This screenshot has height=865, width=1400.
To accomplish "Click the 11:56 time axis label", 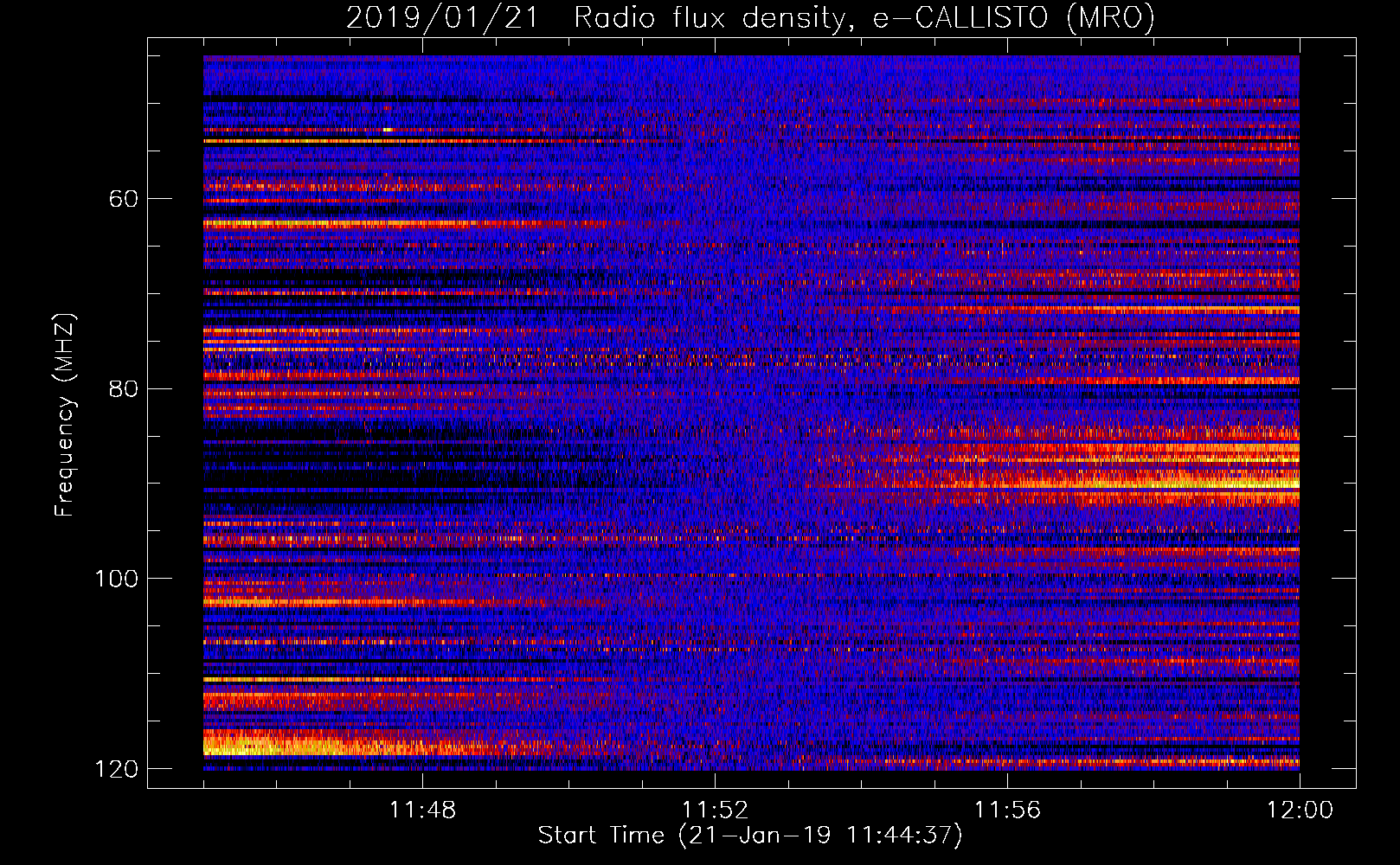I will click(1007, 810).
